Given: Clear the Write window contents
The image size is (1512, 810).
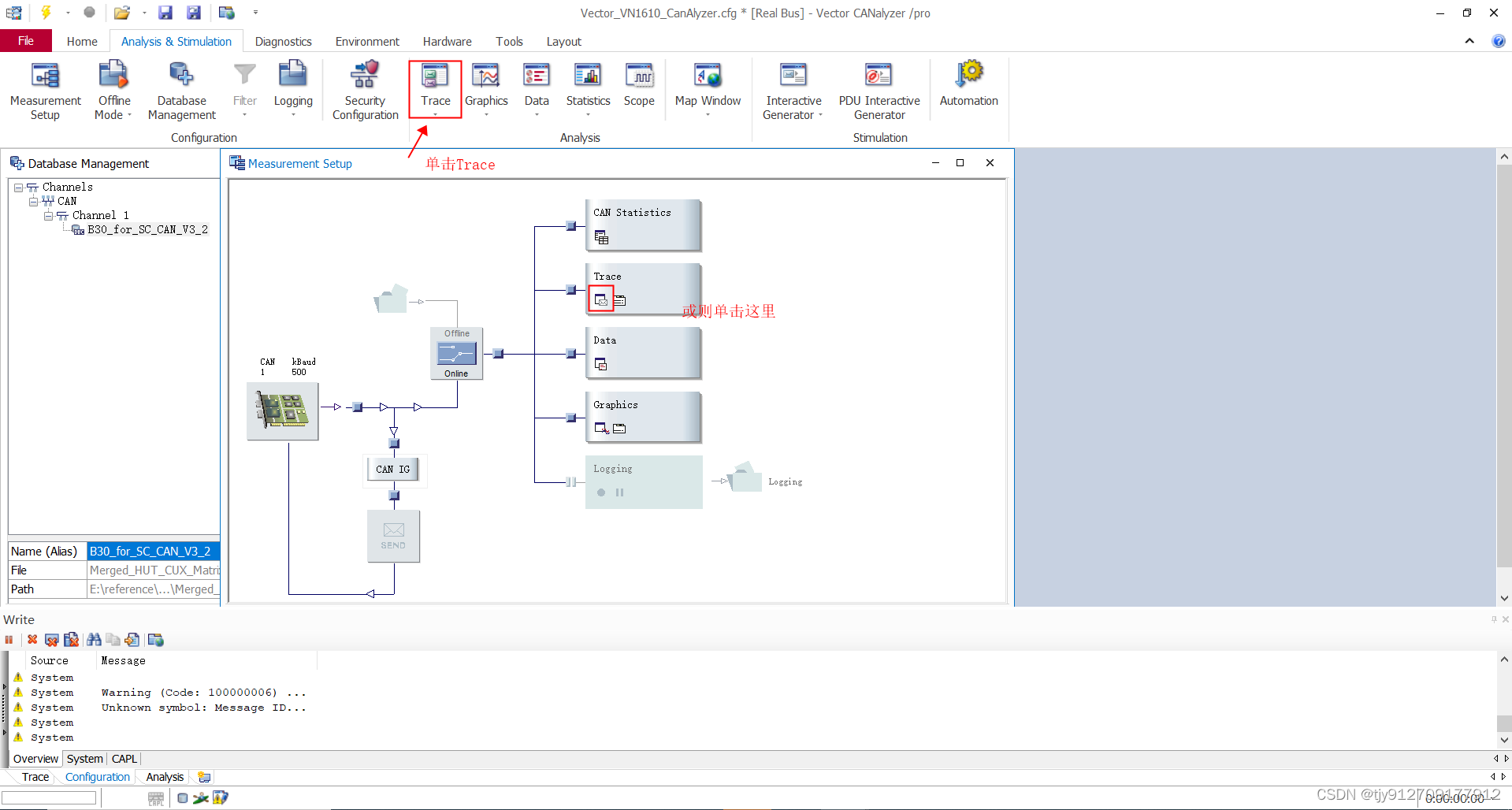Looking at the screenshot, I should 52,640.
